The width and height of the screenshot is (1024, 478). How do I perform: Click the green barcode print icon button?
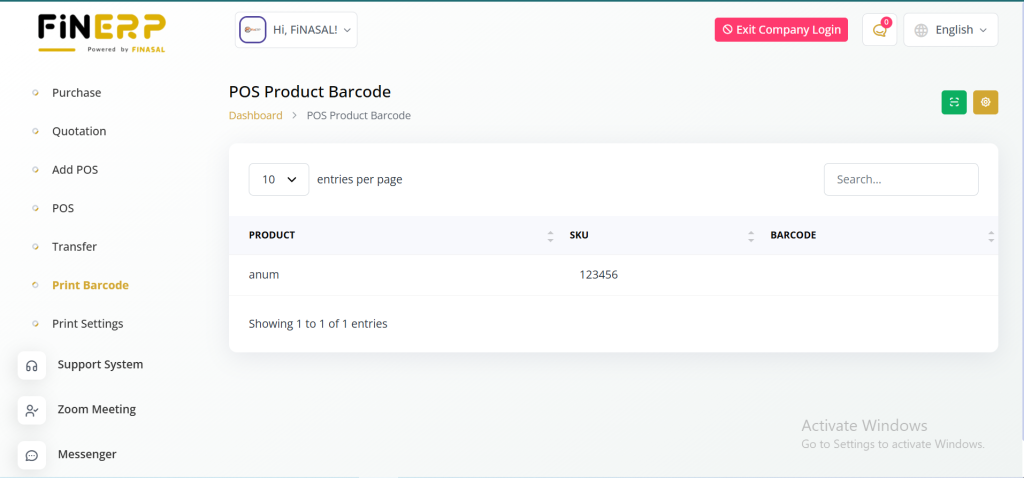pyautogui.click(x=954, y=102)
